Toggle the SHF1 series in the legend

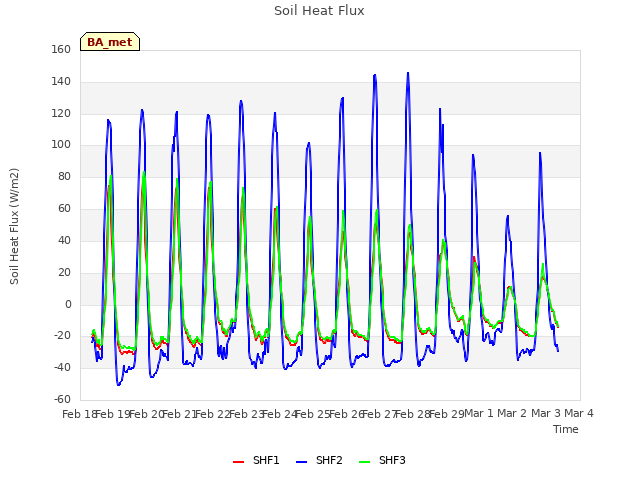click(256, 460)
